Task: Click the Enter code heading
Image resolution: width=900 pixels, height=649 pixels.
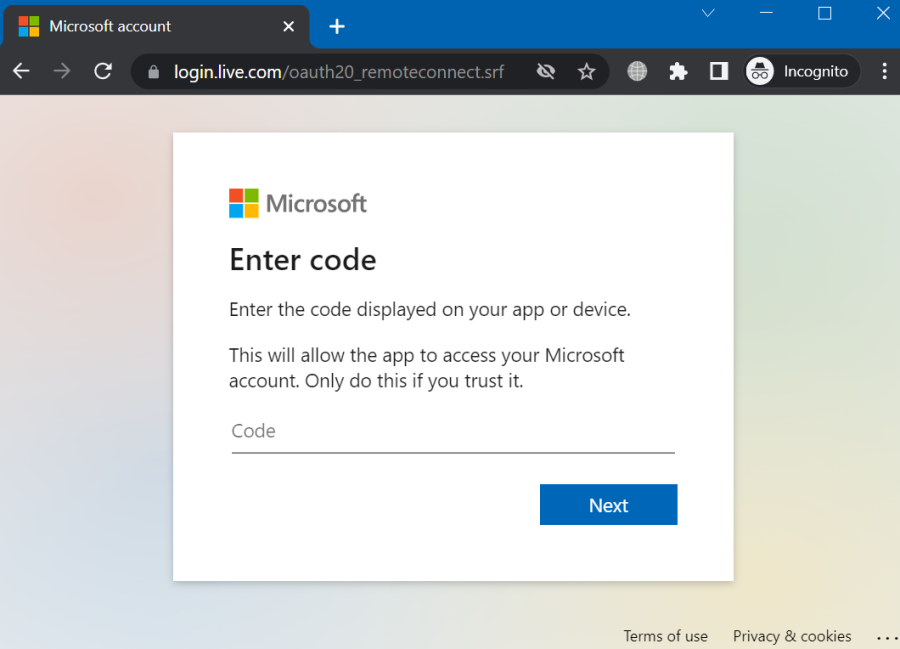Action: click(x=302, y=260)
